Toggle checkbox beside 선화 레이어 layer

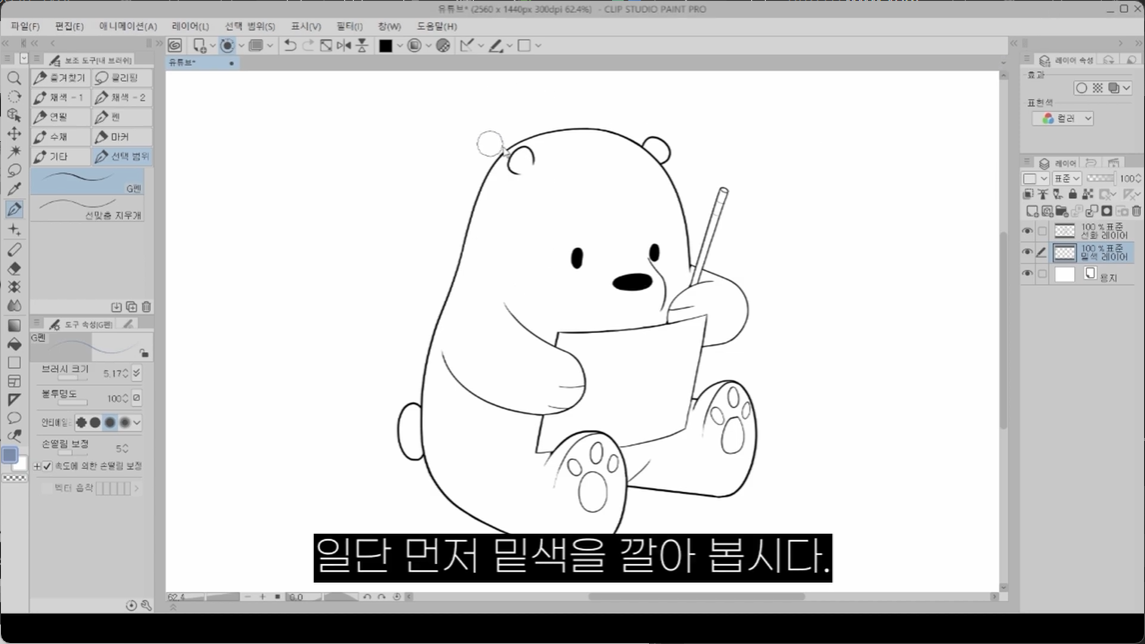click(x=1042, y=231)
